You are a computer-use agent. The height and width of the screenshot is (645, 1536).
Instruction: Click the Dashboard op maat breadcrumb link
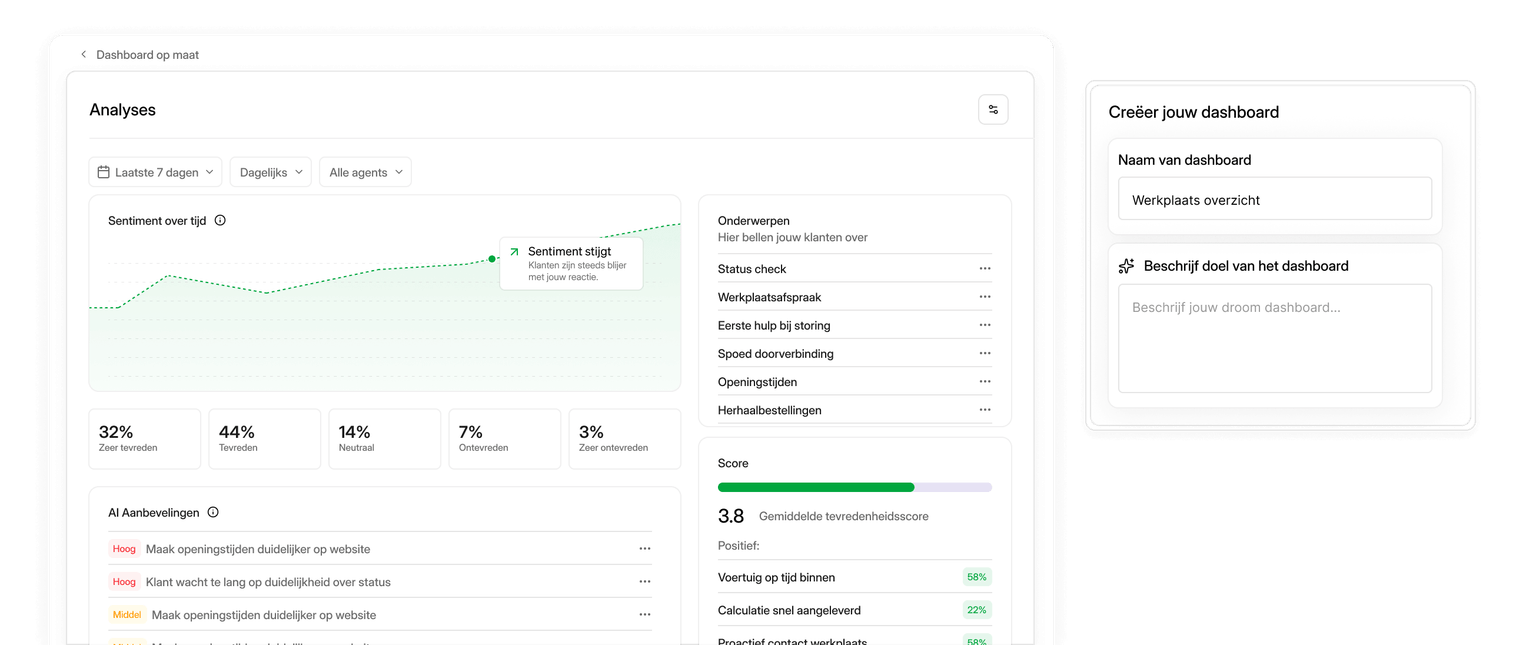(147, 55)
